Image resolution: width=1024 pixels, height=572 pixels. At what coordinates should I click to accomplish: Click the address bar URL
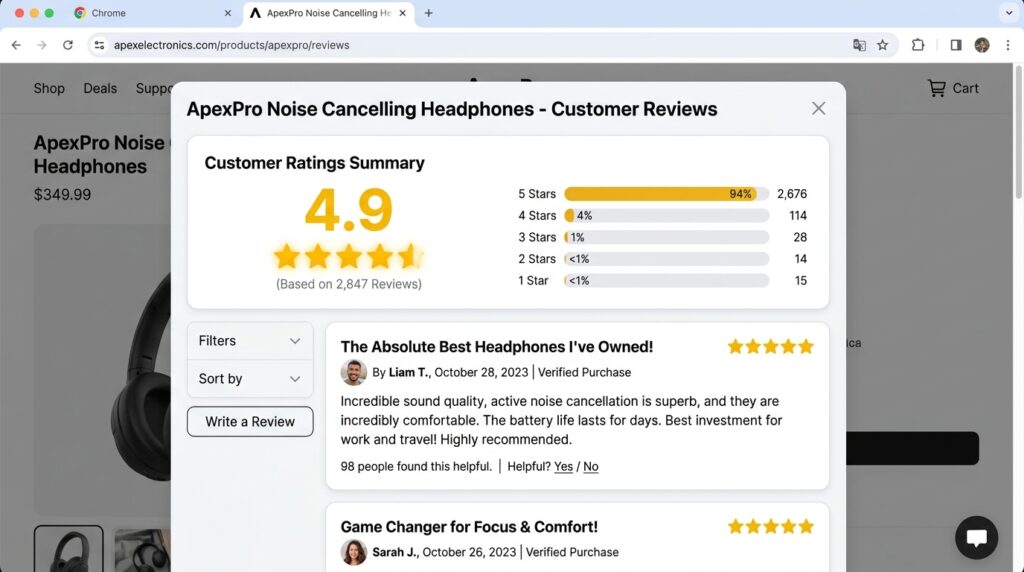pos(231,45)
